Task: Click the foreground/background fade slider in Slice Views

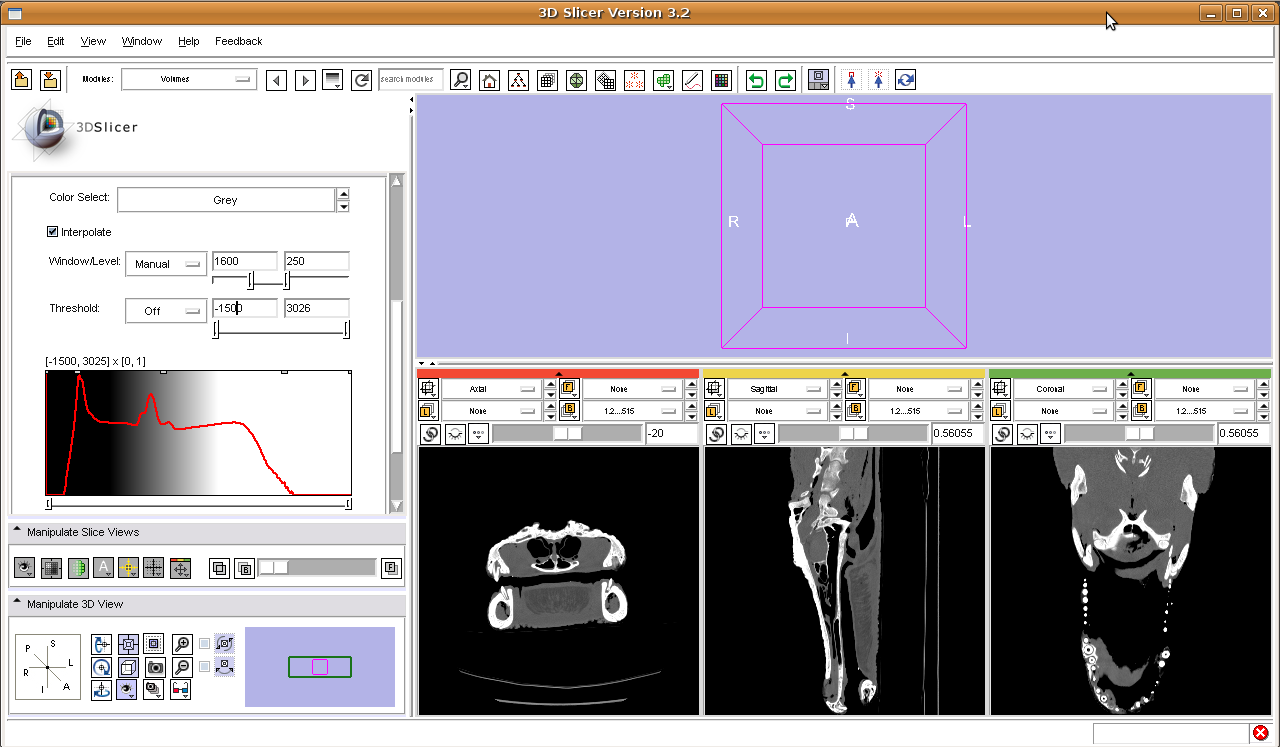Action: [317, 568]
